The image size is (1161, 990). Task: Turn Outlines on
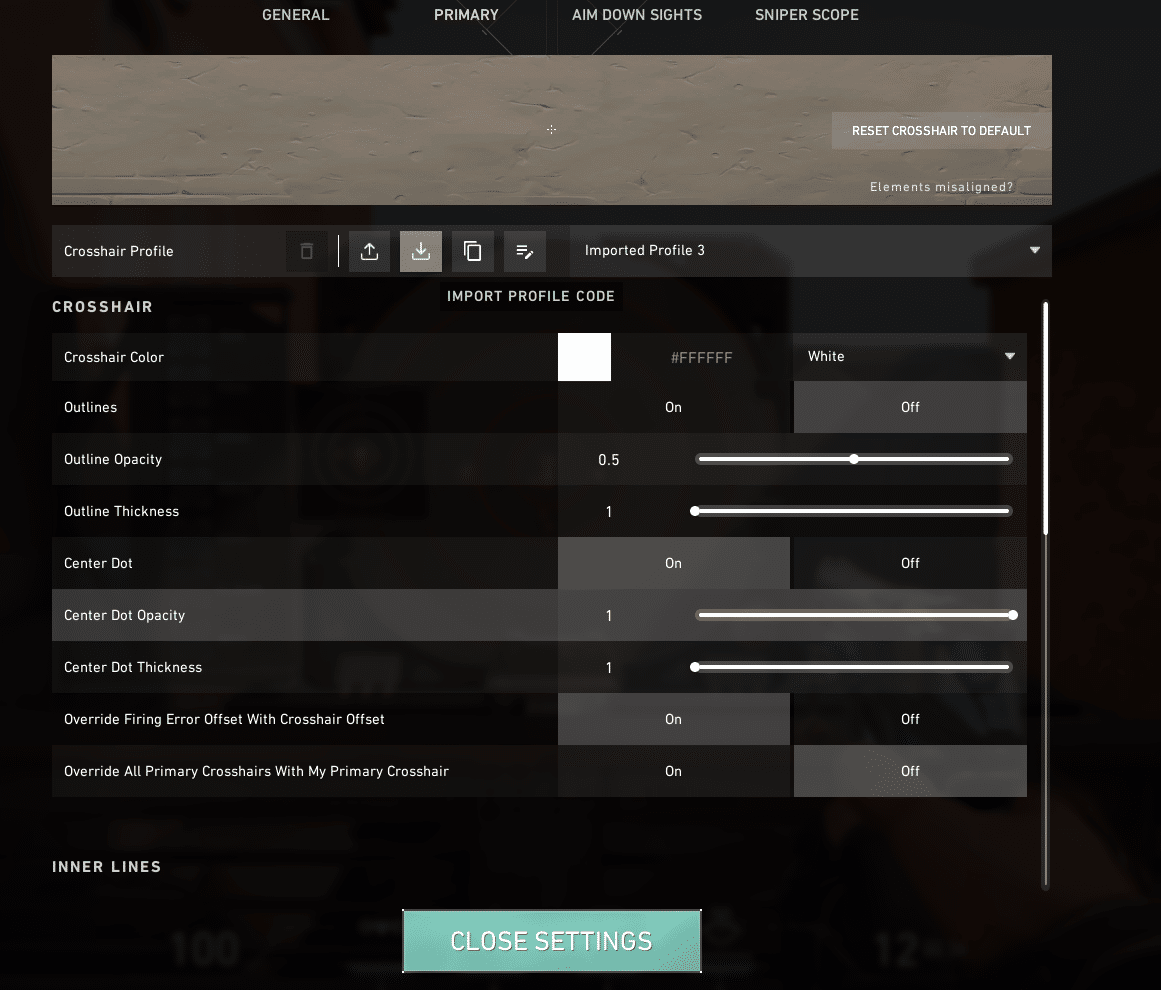click(673, 407)
